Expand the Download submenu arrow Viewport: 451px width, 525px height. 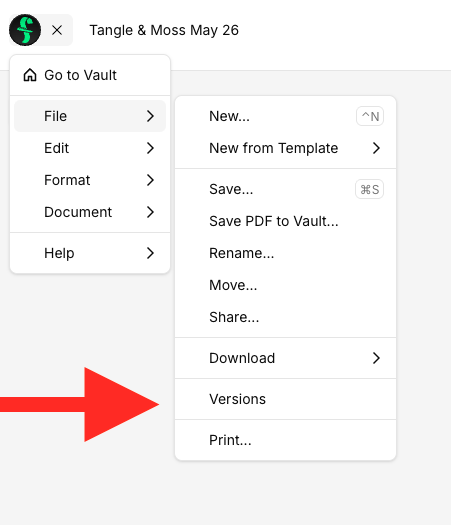click(x=376, y=358)
